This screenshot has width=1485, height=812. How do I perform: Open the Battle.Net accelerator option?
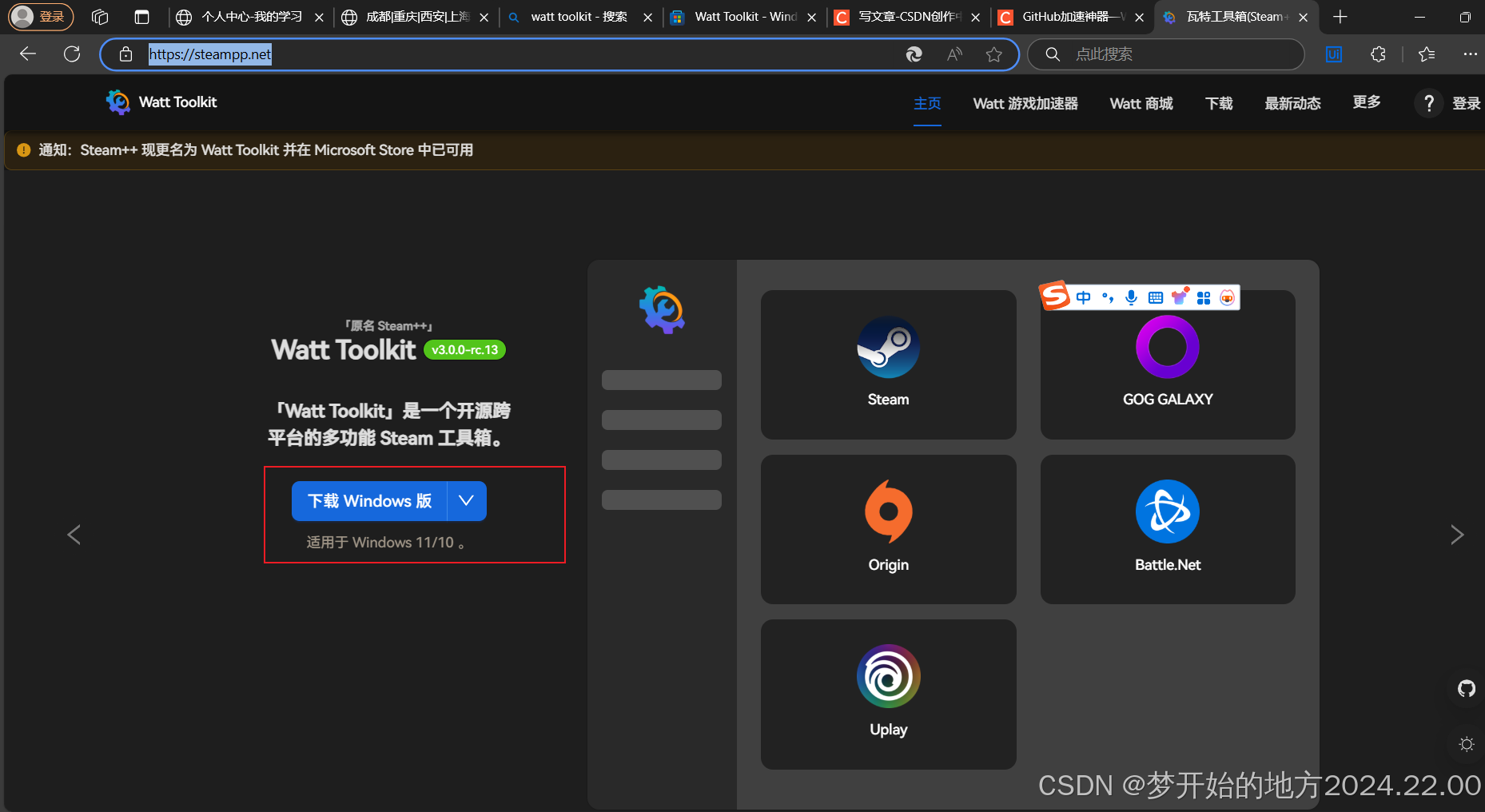point(1167,528)
